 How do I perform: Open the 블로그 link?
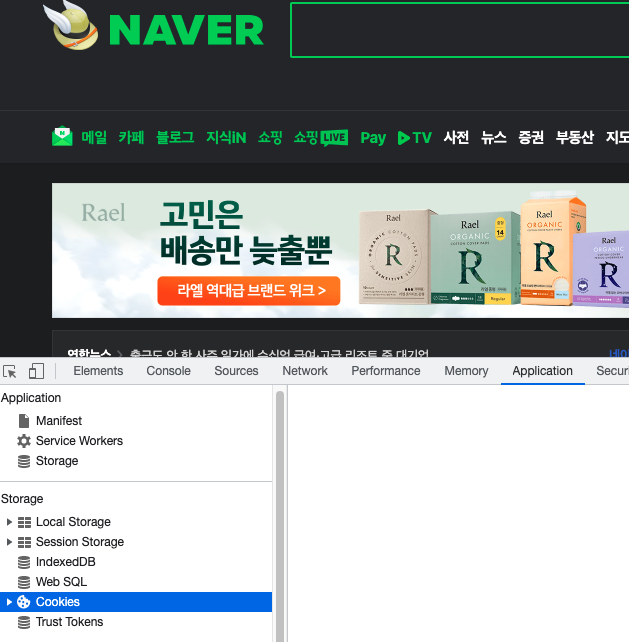pyautogui.click(x=175, y=137)
